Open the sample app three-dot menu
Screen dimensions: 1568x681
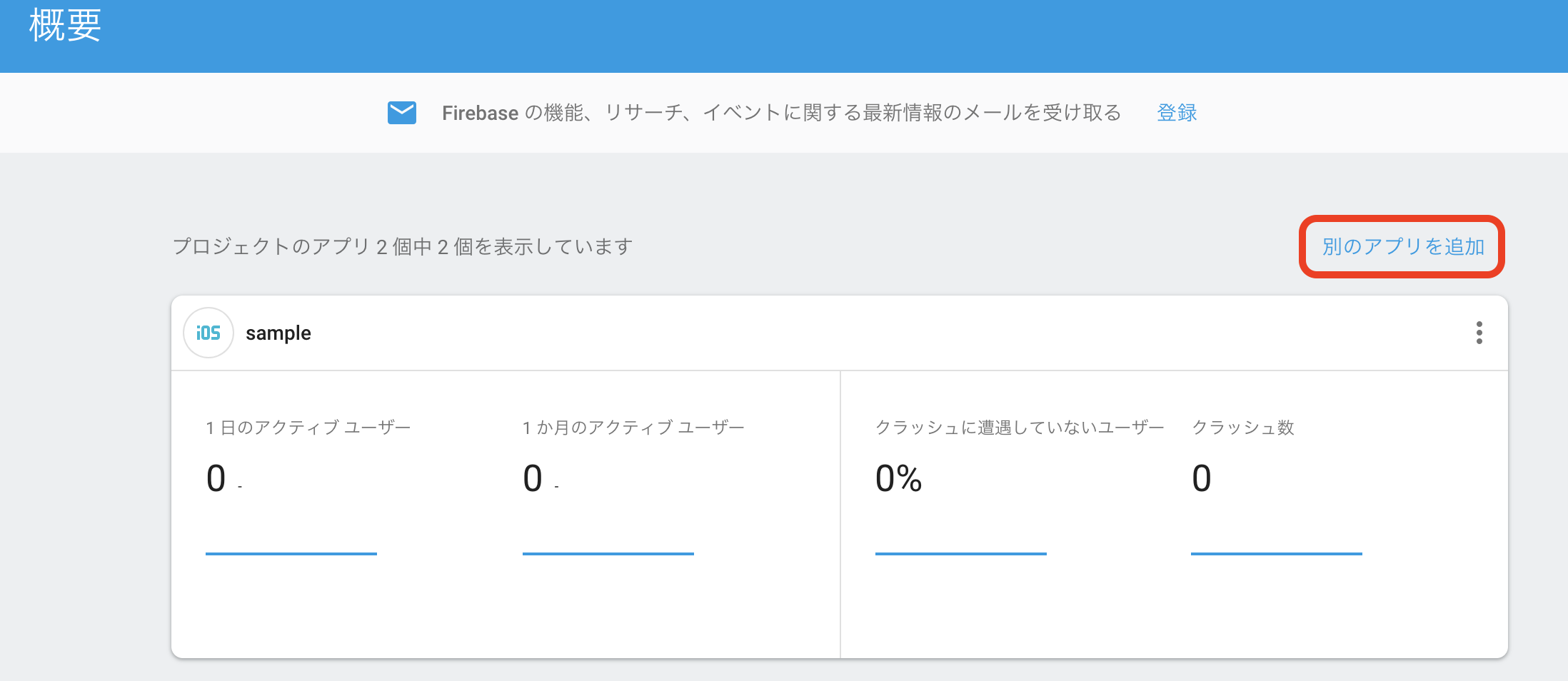point(1479,333)
